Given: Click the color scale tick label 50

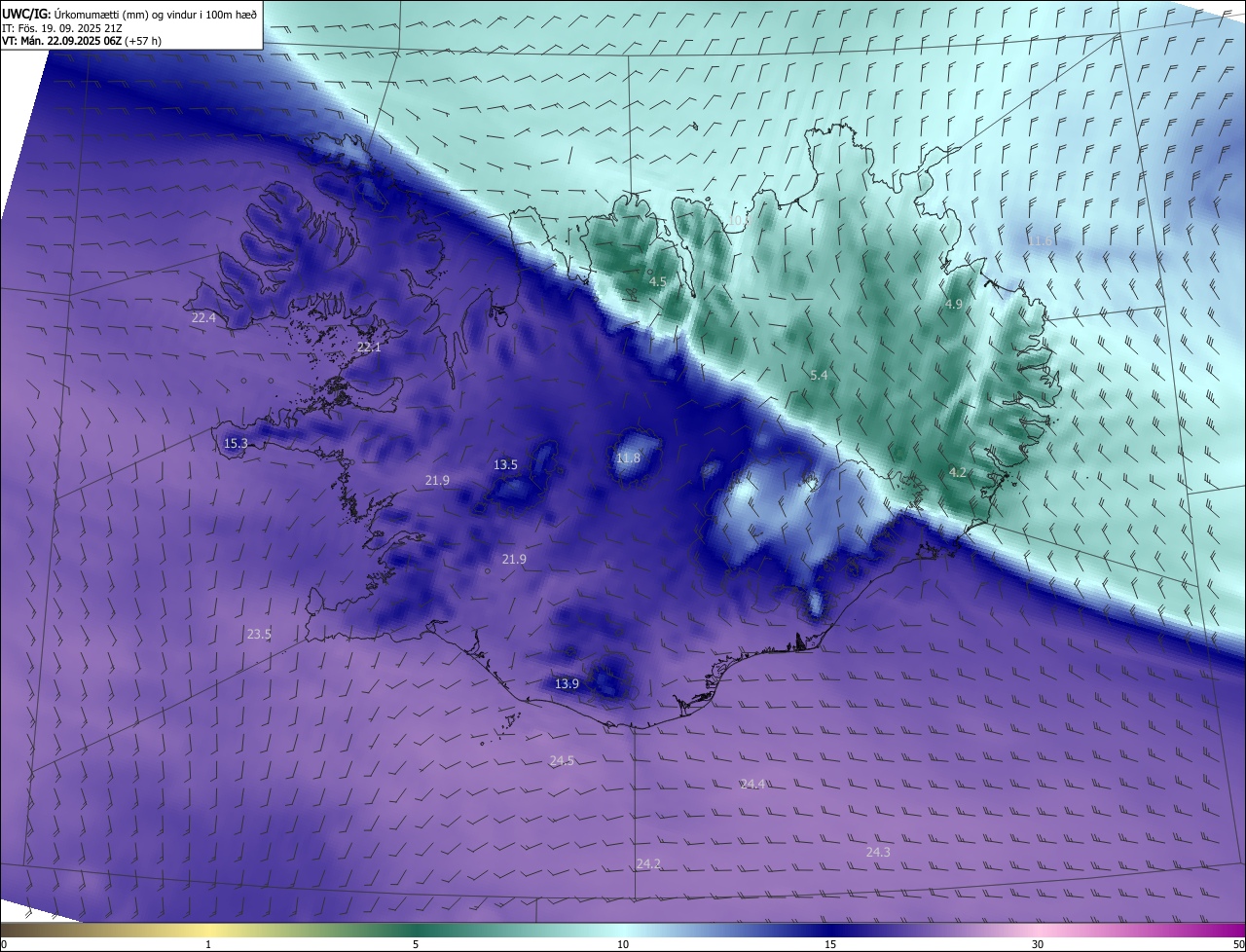Looking at the screenshot, I should point(1238,944).
